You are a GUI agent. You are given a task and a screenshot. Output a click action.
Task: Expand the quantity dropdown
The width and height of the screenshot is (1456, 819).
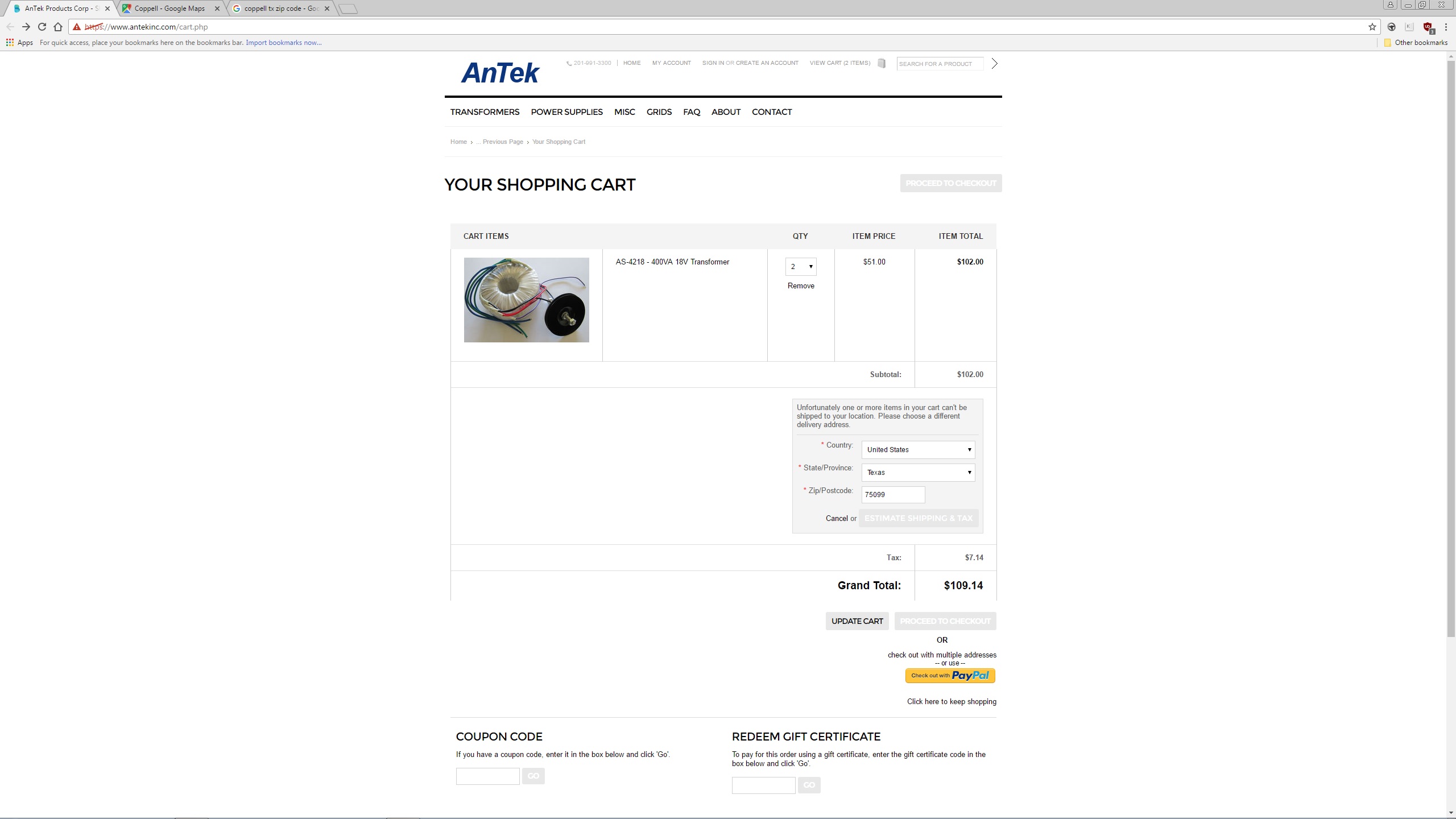[x=801, y=266]
